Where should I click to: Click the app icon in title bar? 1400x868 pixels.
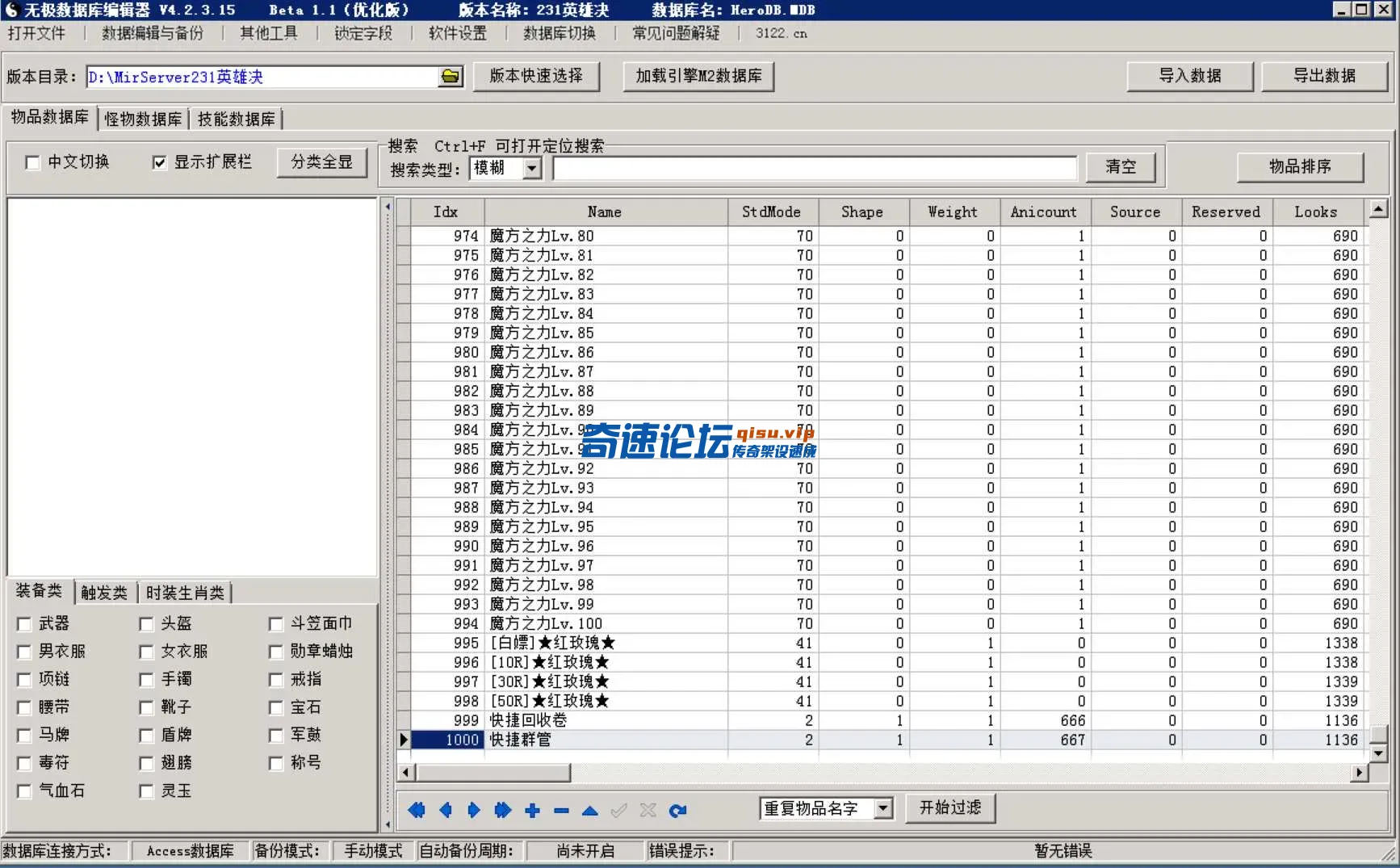(12, 10)
